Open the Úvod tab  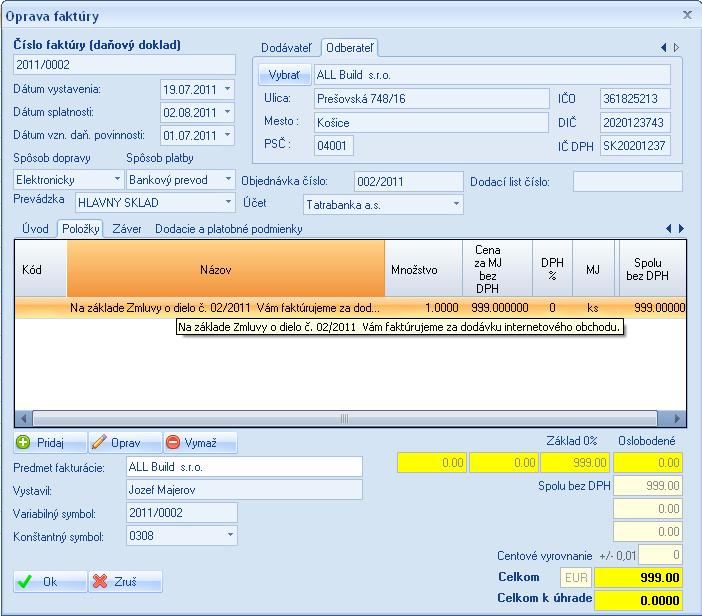[35, 229]
